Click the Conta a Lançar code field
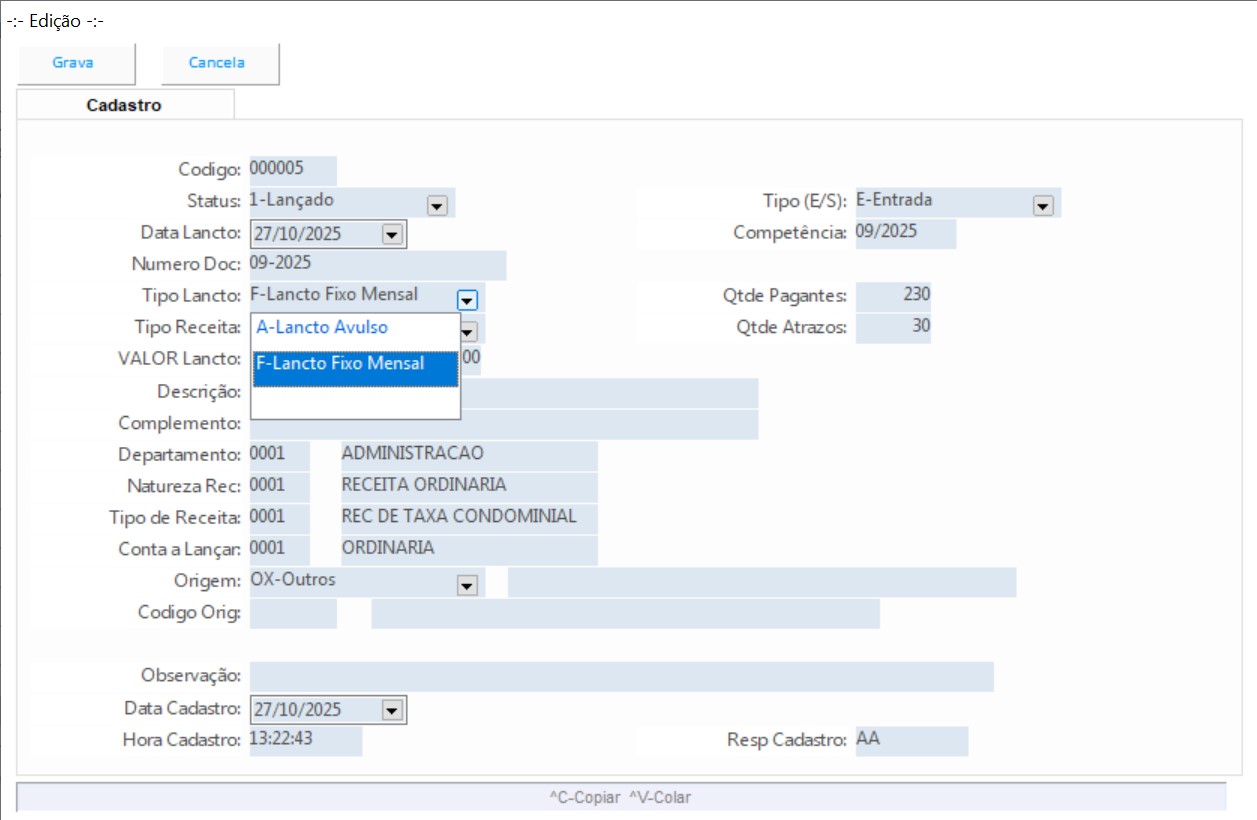Screen dimensions: 1257x820 click(279, 549)
